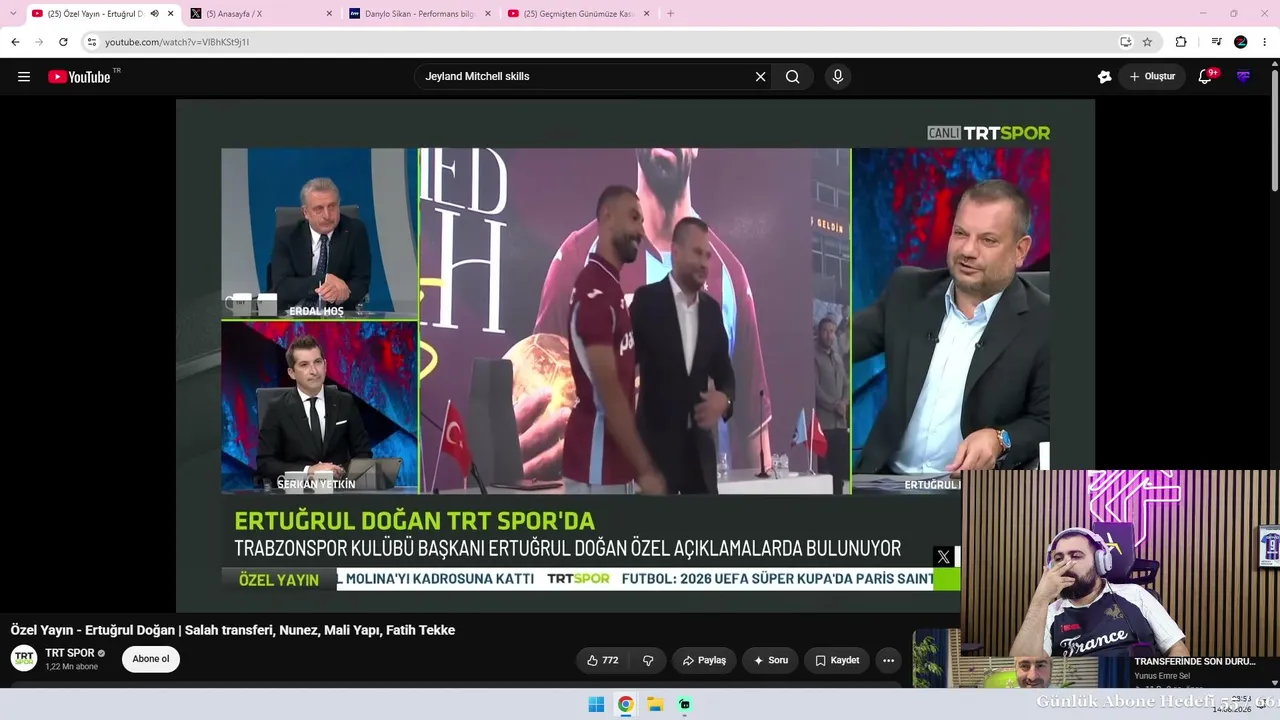Click the install app icon in the address bar

(x=1125, y=42)
